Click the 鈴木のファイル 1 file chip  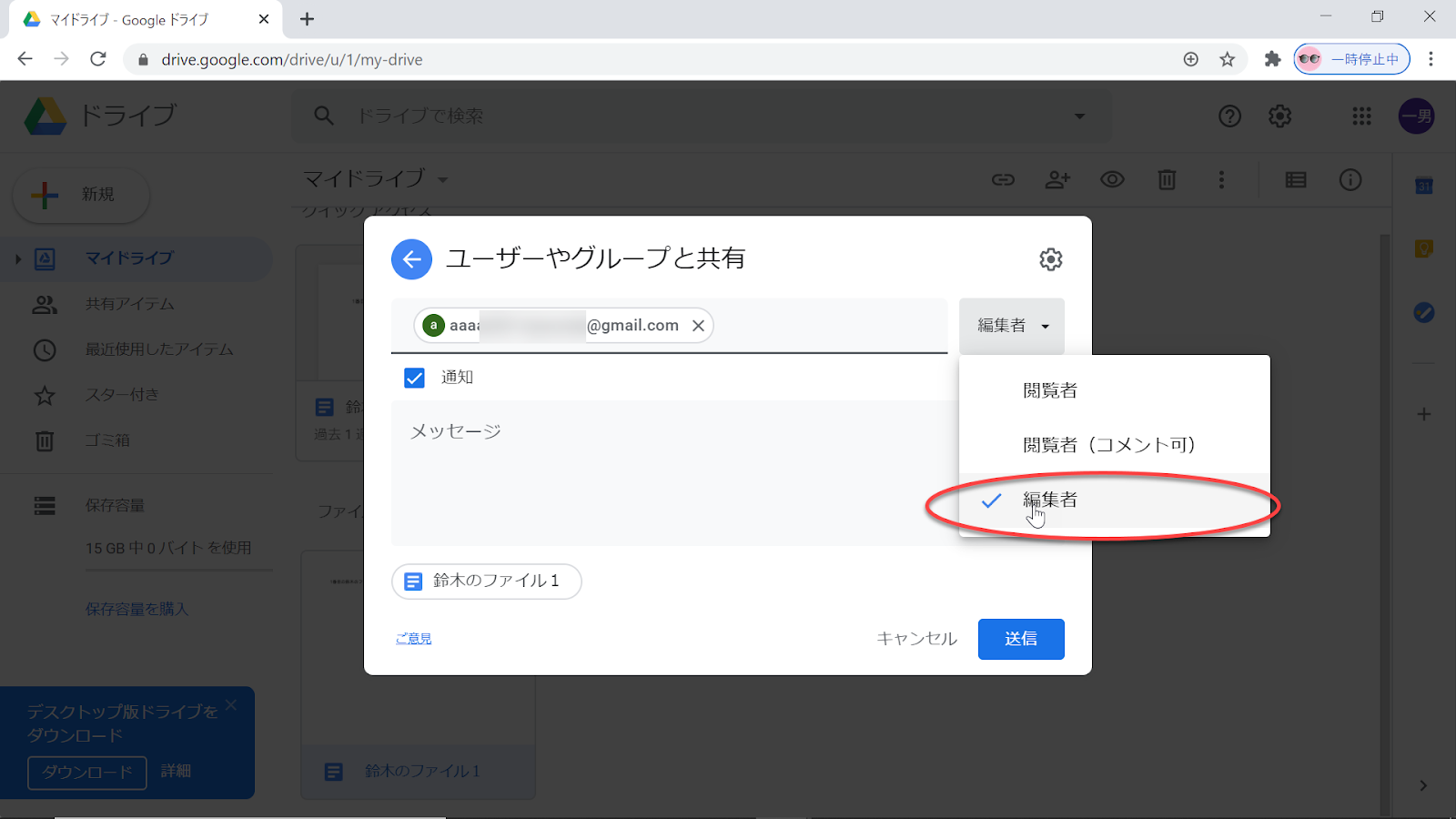pyautogui.click(x=487, y=581)
